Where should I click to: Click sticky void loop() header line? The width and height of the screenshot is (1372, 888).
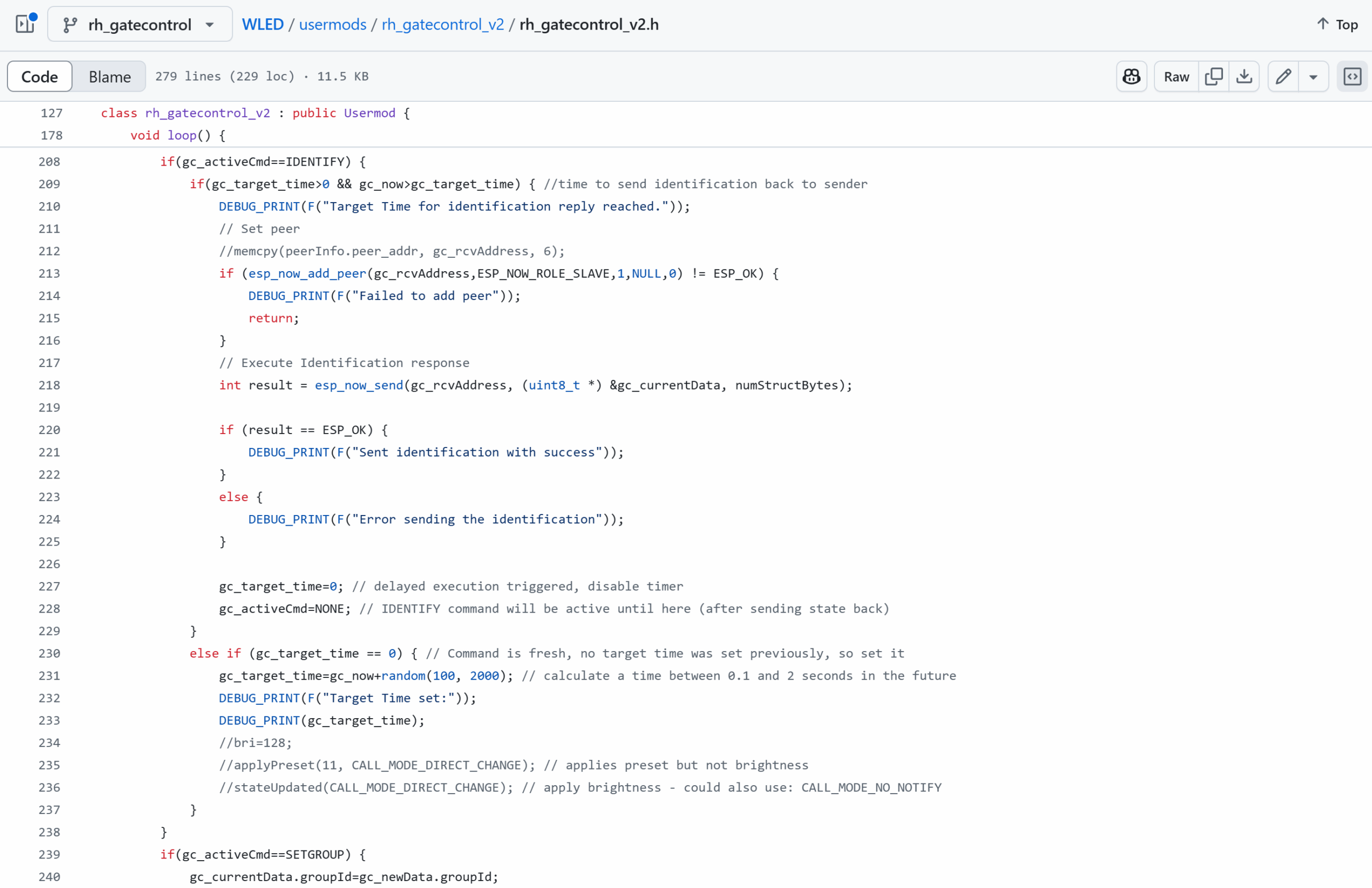[x=177, y=136]
